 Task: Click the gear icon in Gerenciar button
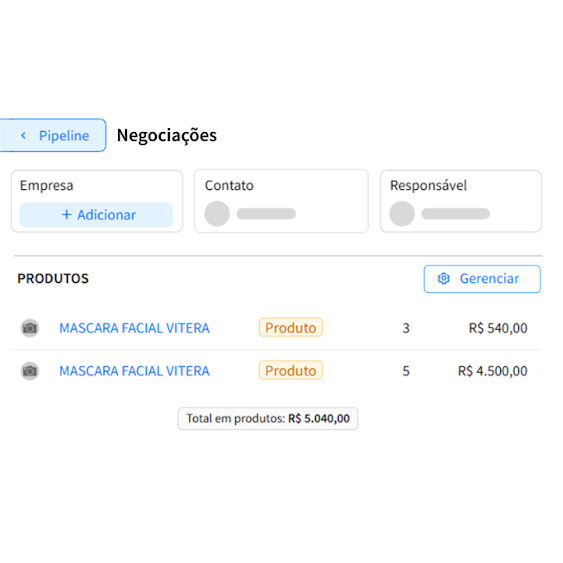tap(444, 279)
